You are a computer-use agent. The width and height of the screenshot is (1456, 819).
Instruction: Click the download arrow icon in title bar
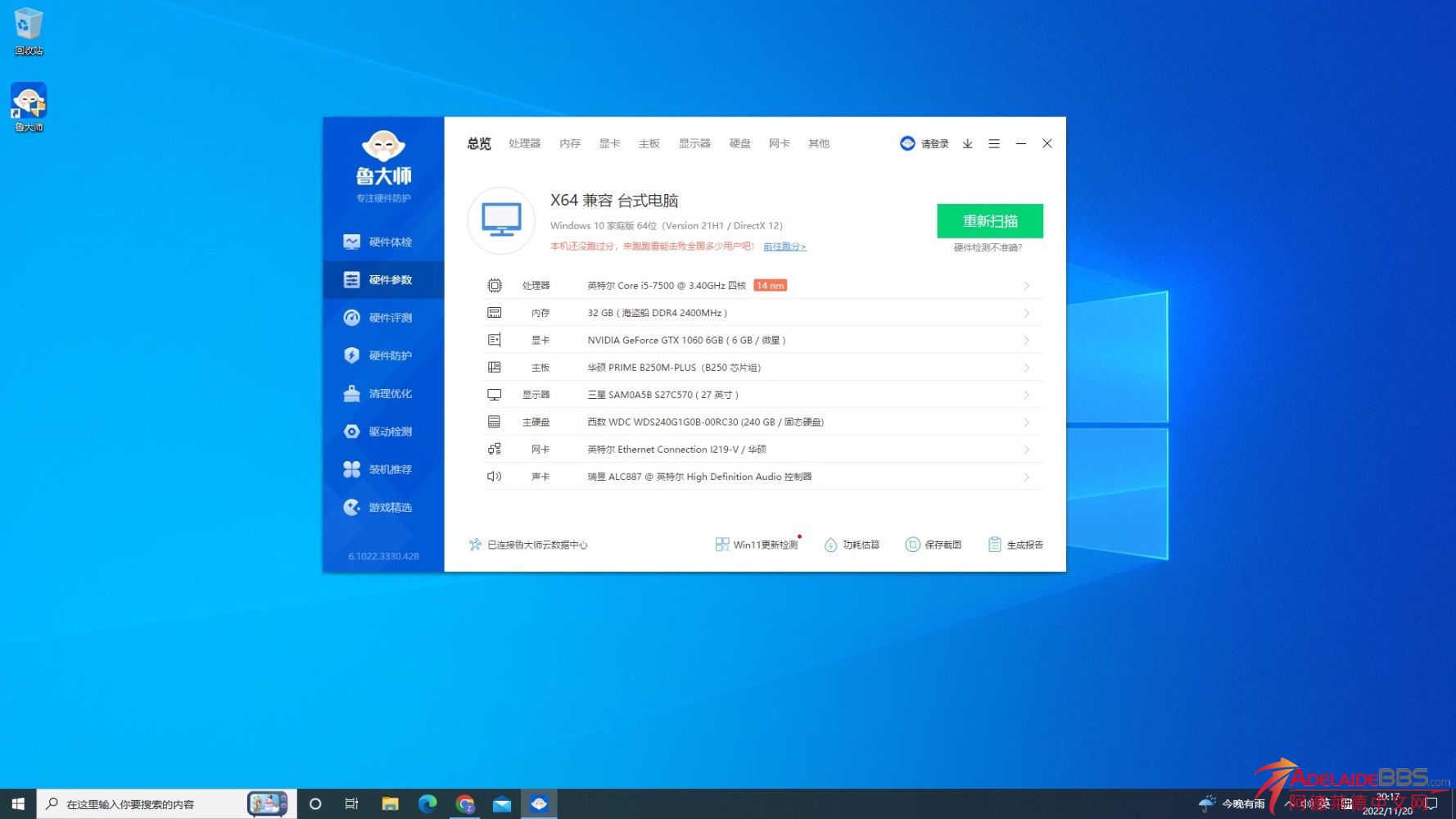click(967, 144)
